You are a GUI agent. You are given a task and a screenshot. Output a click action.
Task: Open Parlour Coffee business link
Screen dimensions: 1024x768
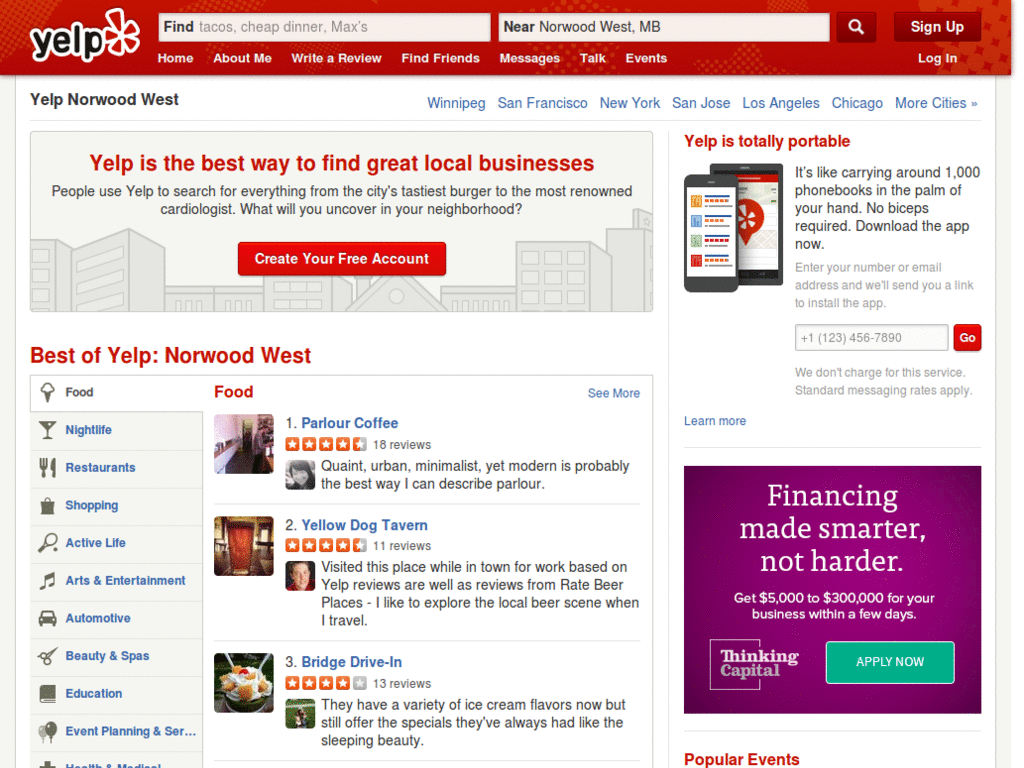click(x=349, y=423)
